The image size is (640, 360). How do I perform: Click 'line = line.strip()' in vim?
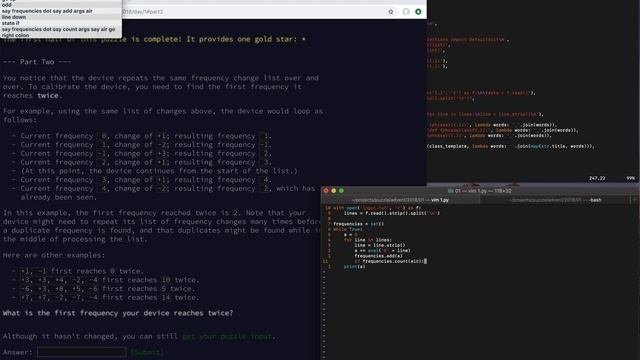tap(380, 245)
